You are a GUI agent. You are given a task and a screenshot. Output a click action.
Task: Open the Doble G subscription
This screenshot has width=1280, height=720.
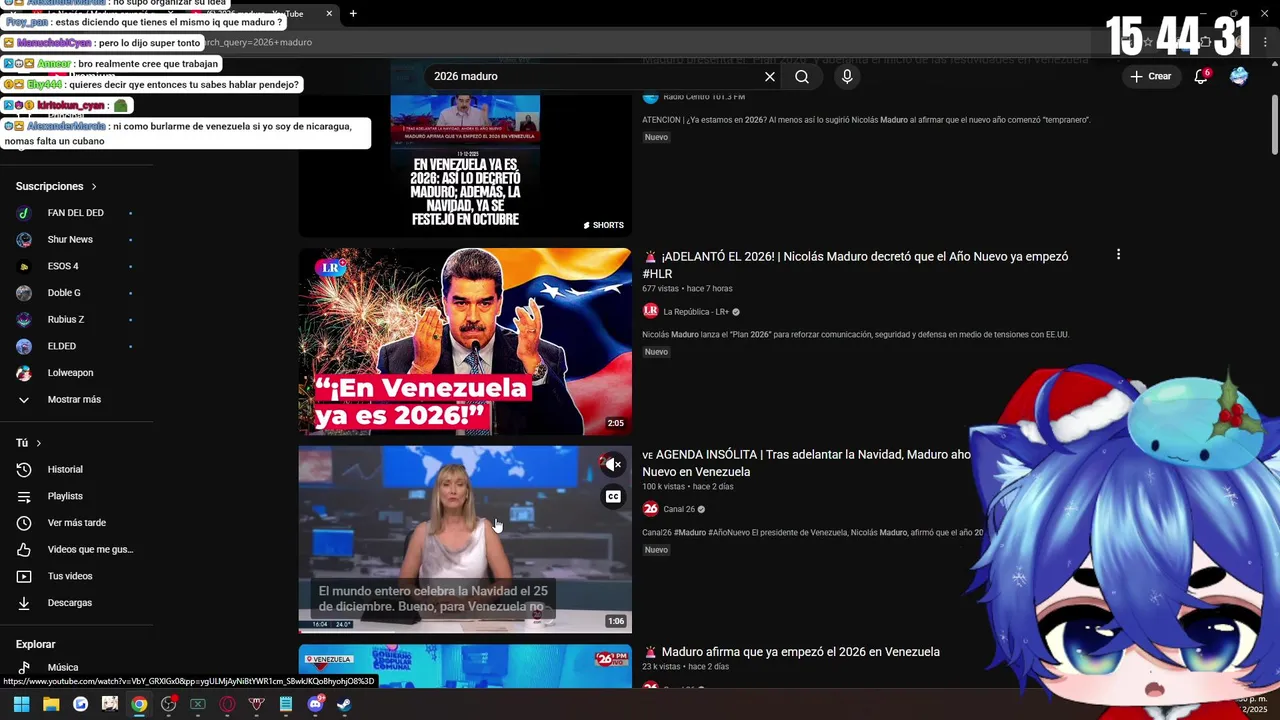pos(76,293)
